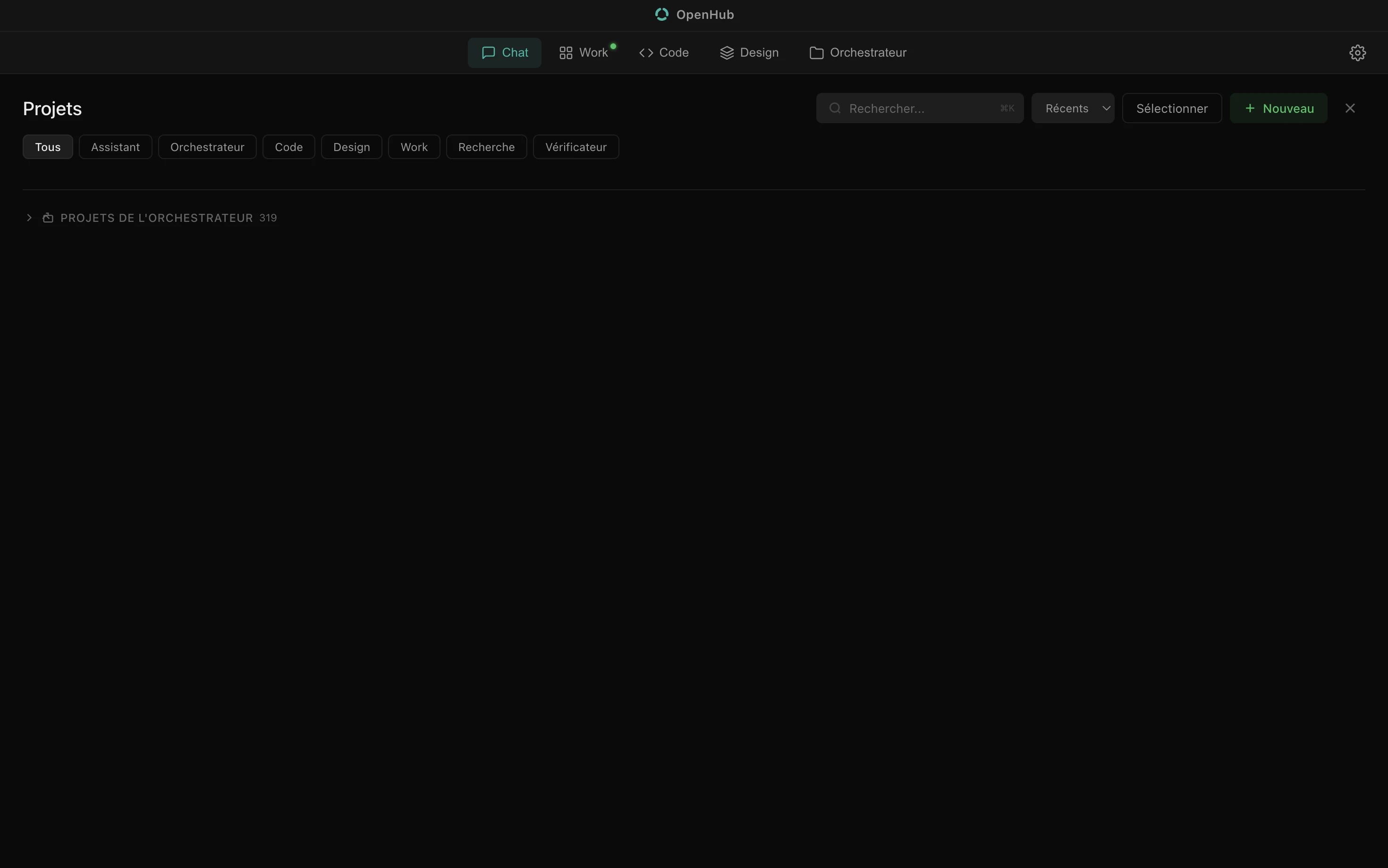Click the Projets heading text
1388x868 pixels.
point(52,109)
